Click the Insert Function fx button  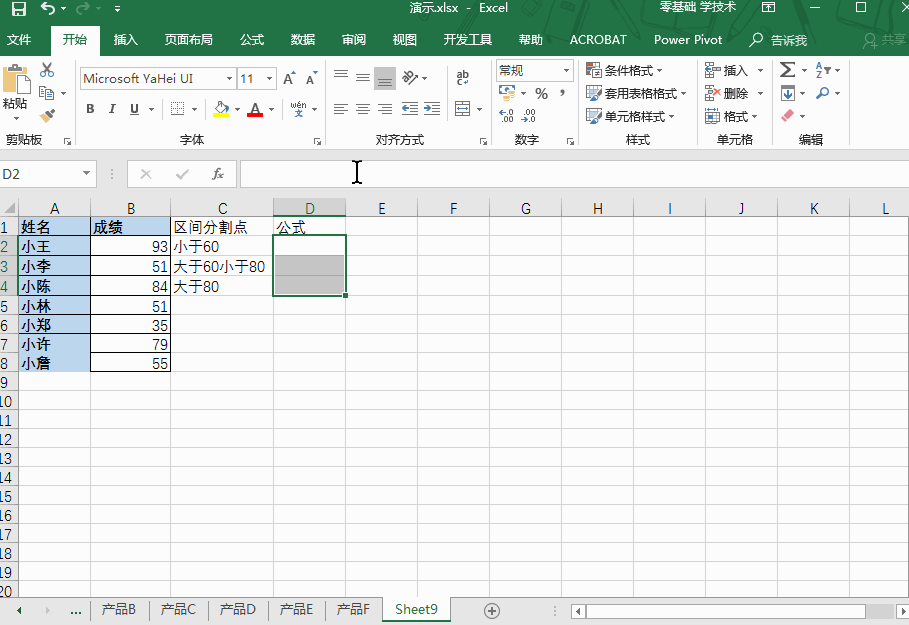coord(218,174)
